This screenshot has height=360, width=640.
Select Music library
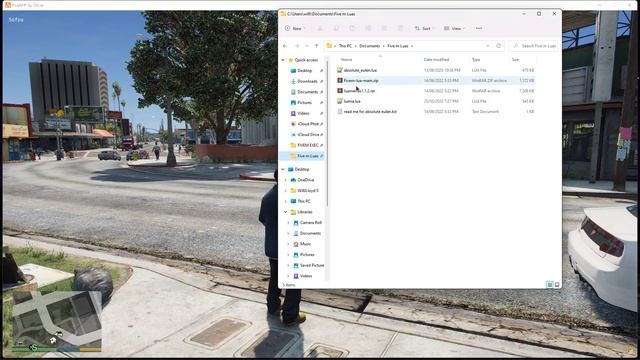tap(305, 244)
